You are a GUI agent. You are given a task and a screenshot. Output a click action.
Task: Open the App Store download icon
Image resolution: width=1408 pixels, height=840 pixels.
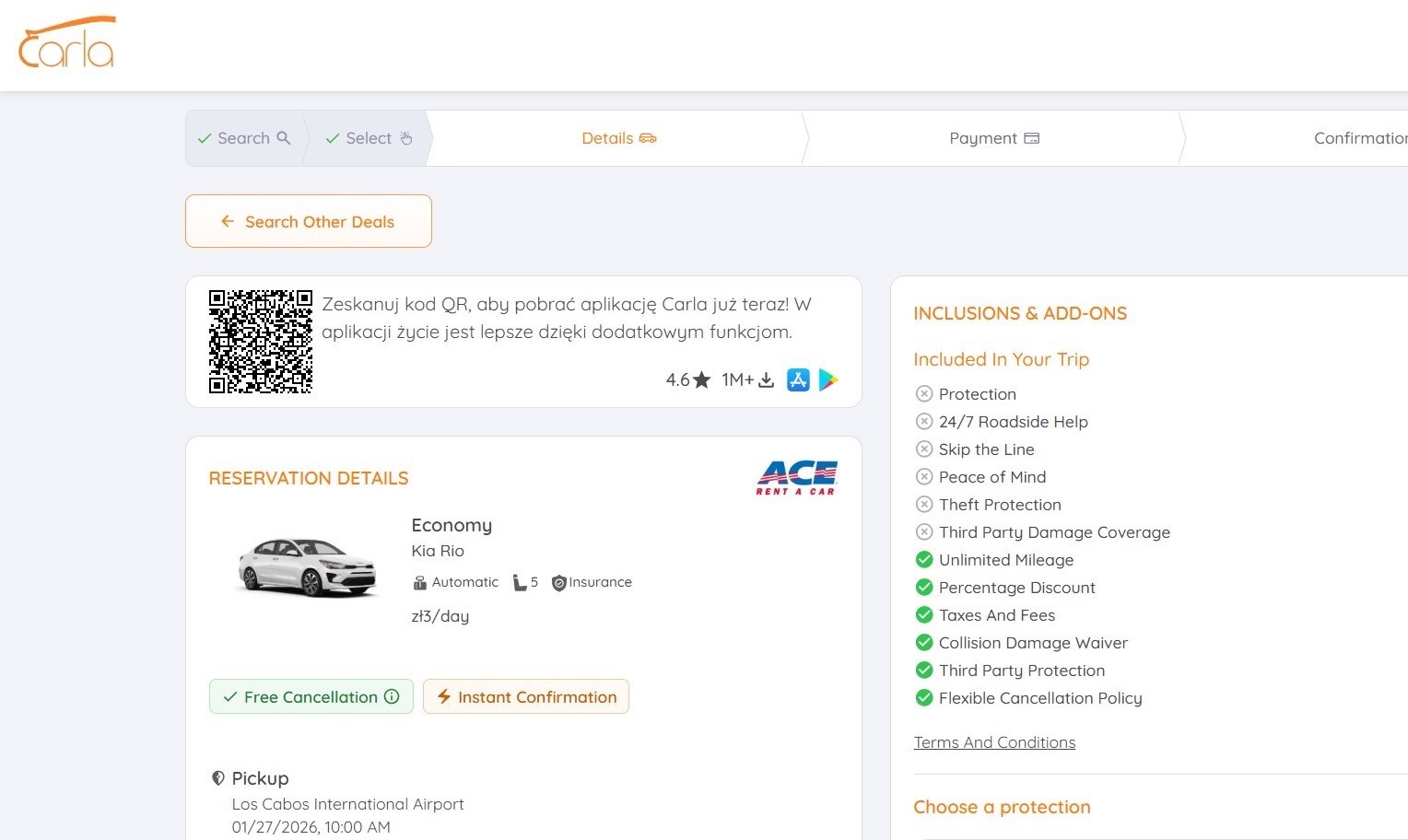click(x=798, y=379)
